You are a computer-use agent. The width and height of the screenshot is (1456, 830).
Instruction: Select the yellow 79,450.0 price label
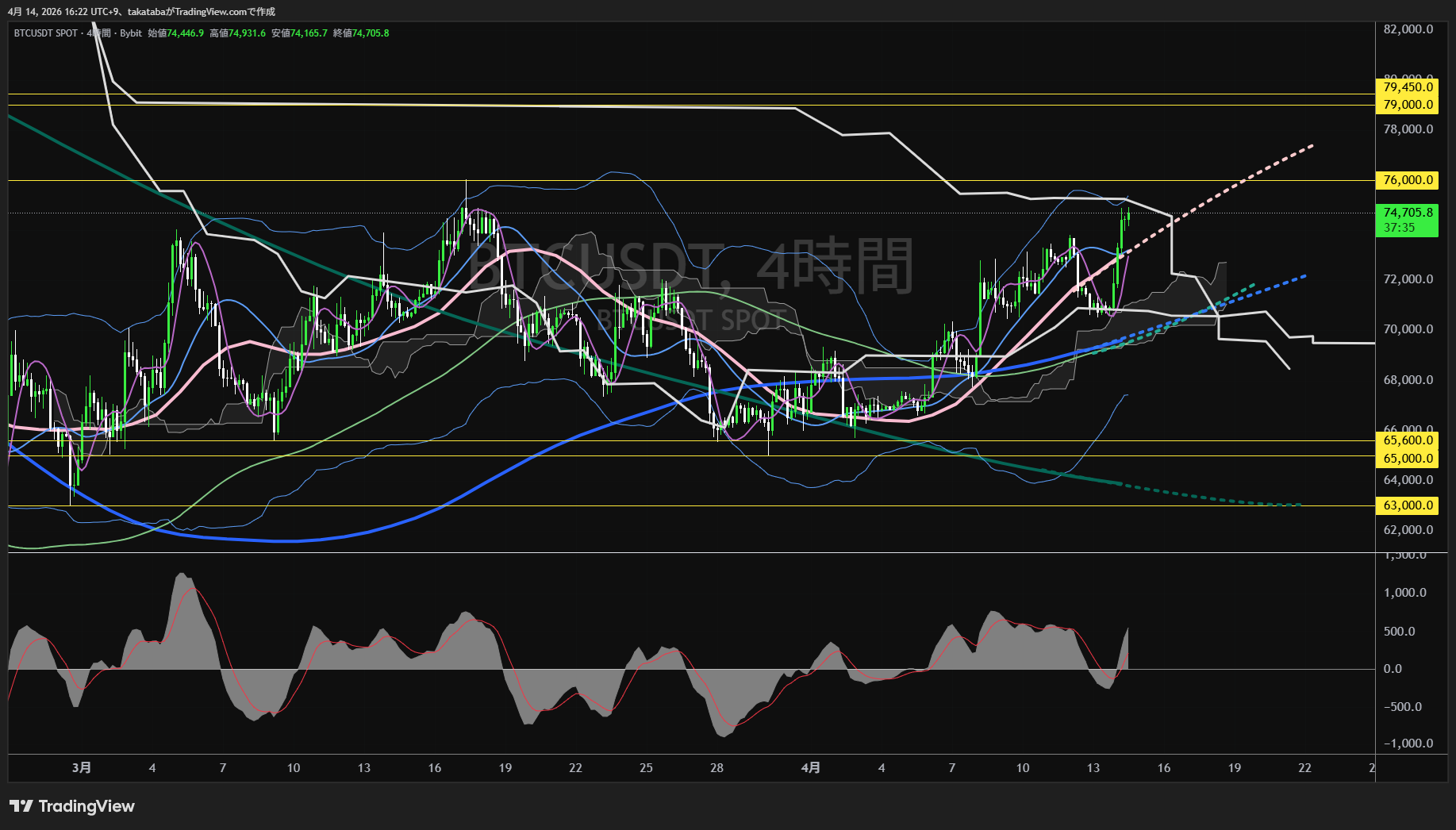(x=1407, y=87)
